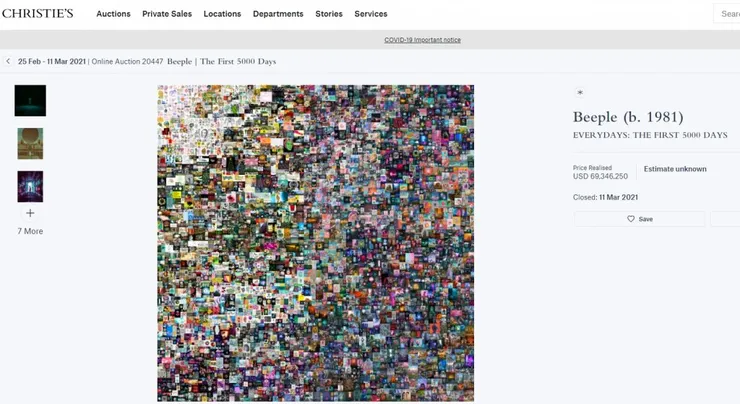
Task: Click the asterisk lot symbol icon
Action: (x=580, y=93)
